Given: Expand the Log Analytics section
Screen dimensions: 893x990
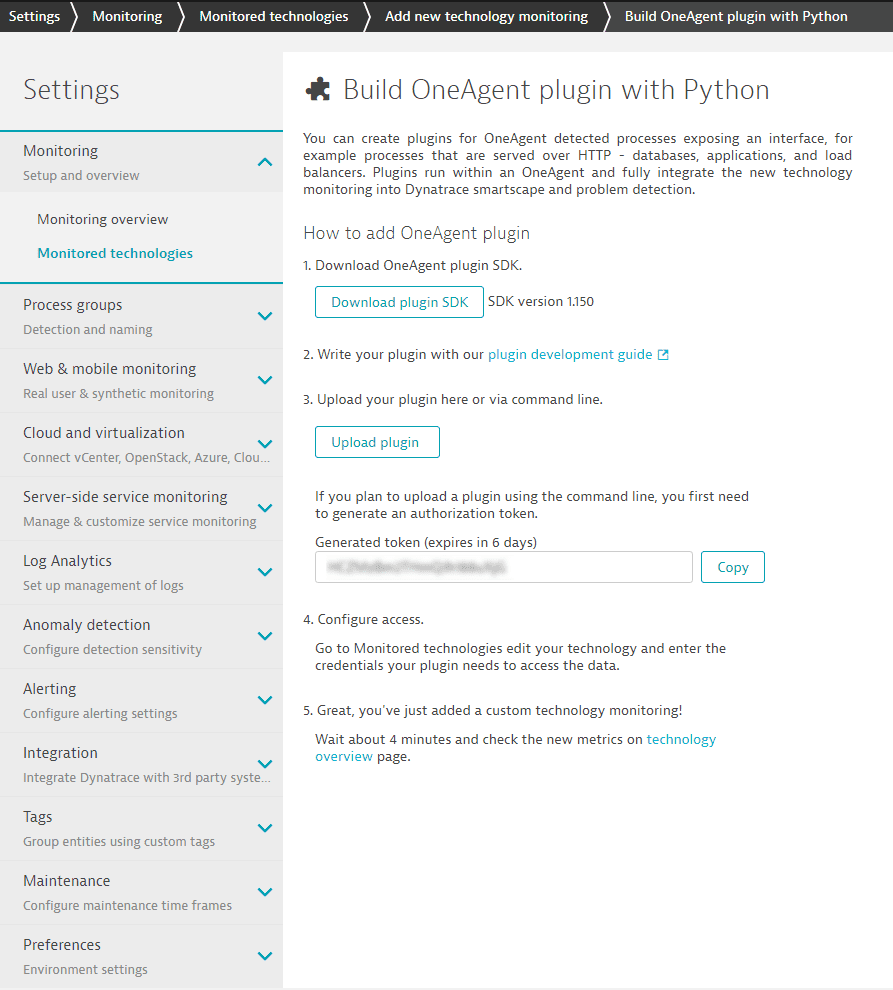Looking at the screenshot, I should pyautogui.click(x=265, y=572).
